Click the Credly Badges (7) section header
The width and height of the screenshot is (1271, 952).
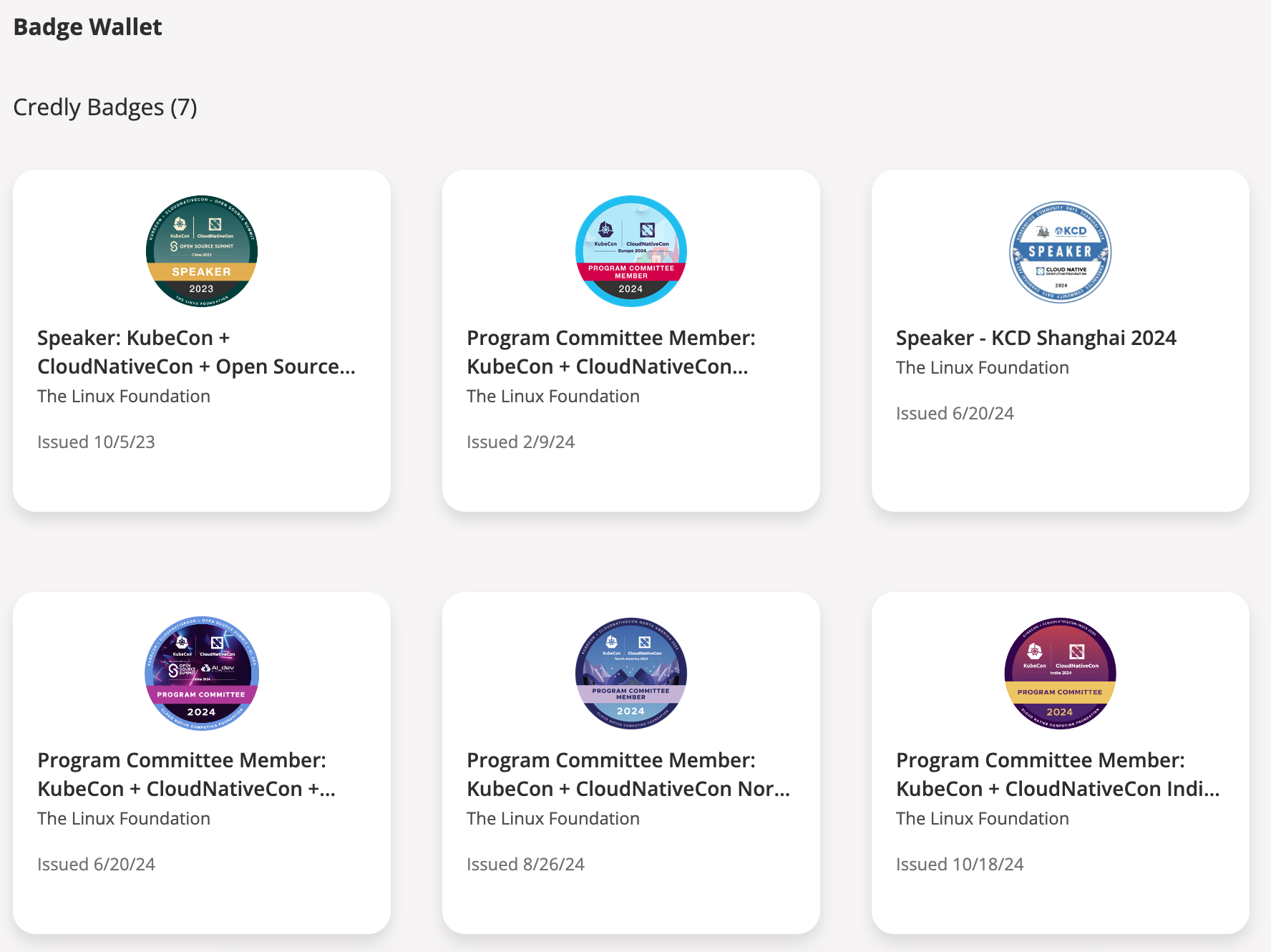(104, 107)
